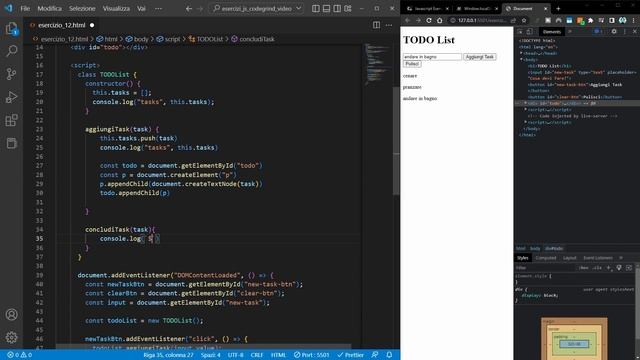Open Customize Layout in title bar
640x360 pixels.
[x=348, y=8]
